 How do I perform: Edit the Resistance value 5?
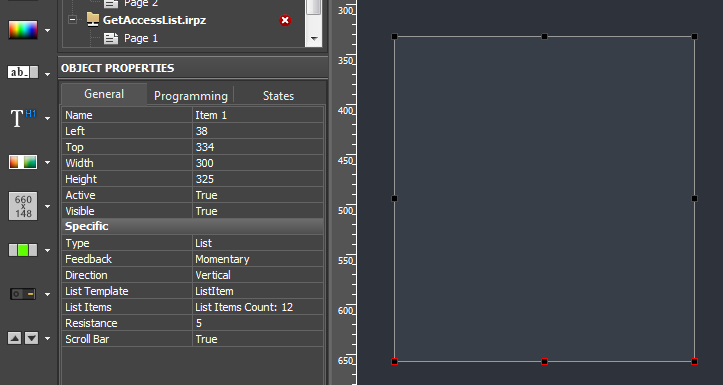(x=258, y=323)
